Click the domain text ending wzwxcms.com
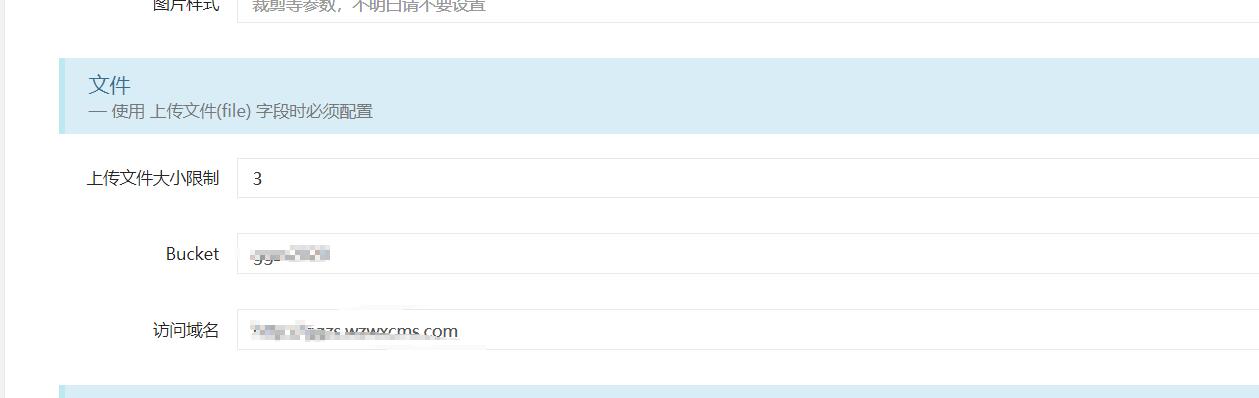This screenshot has width=1259, height=398. [x=356, y=331]
